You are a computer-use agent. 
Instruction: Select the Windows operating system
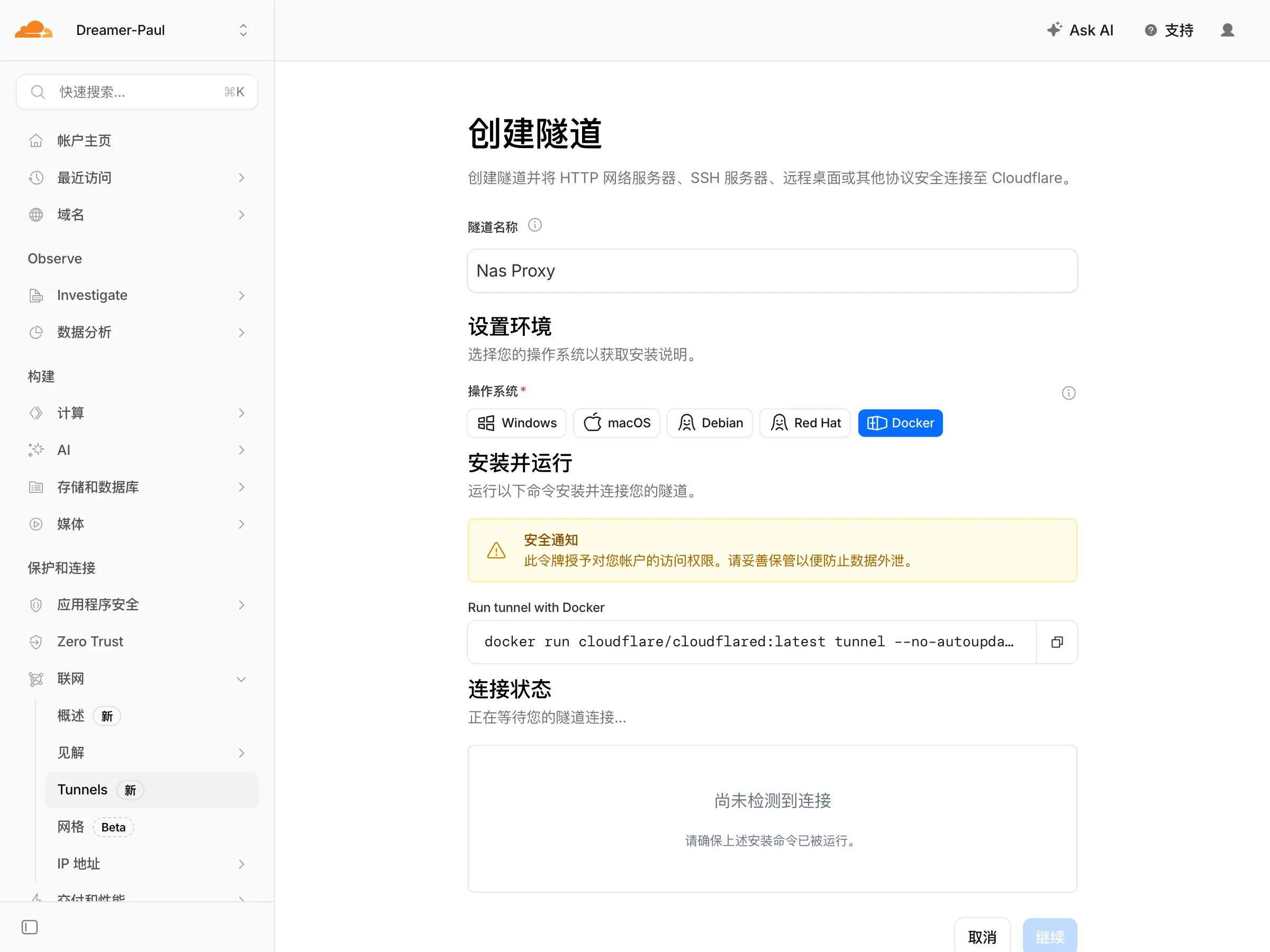tap(516, 423)
